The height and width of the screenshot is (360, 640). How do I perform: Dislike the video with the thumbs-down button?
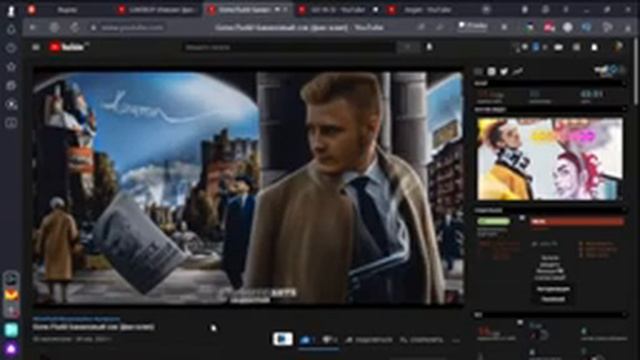click(x=329, y=340)
